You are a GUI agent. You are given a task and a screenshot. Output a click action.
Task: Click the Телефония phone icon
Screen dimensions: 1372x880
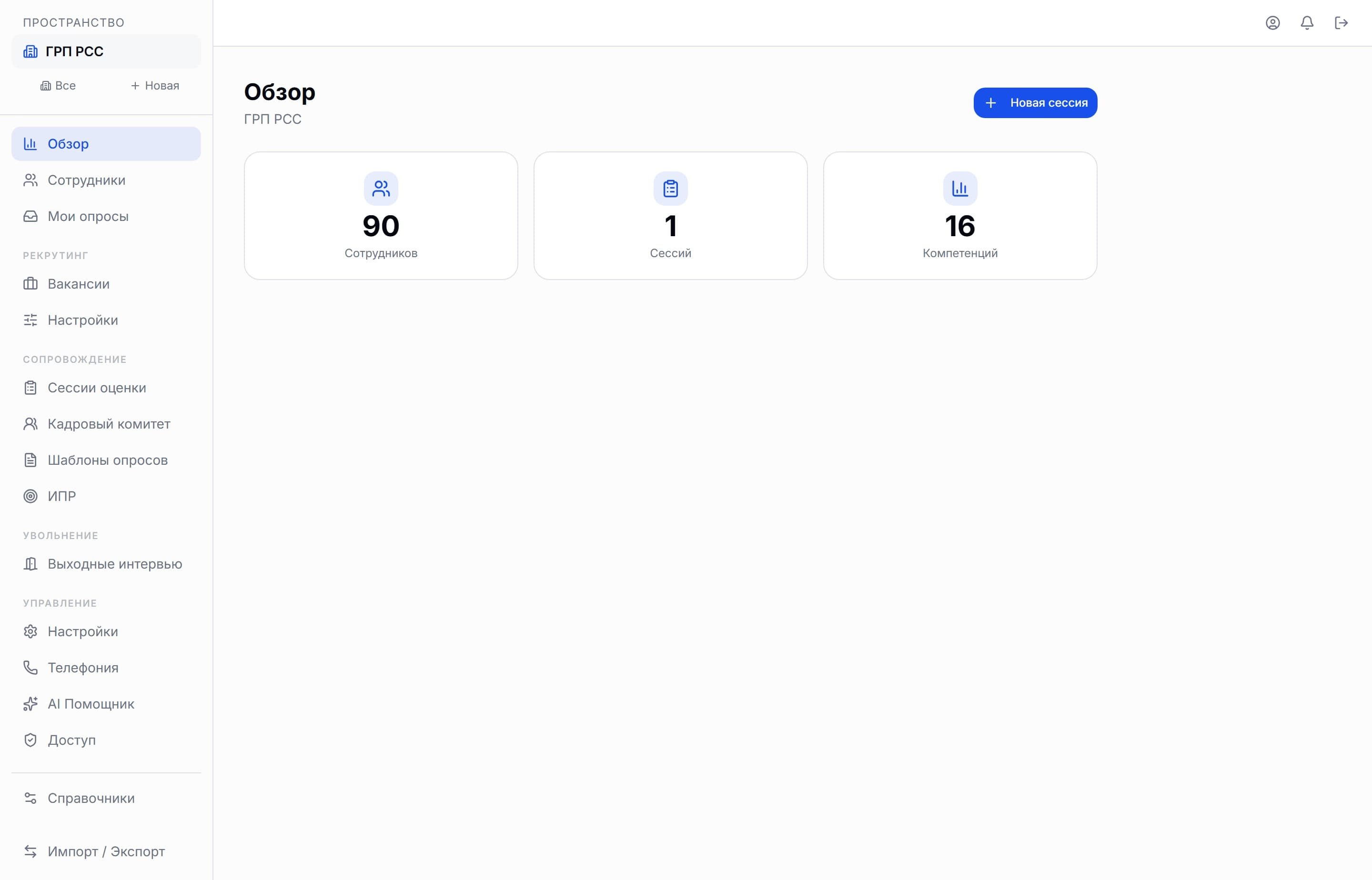click(30, 668)
